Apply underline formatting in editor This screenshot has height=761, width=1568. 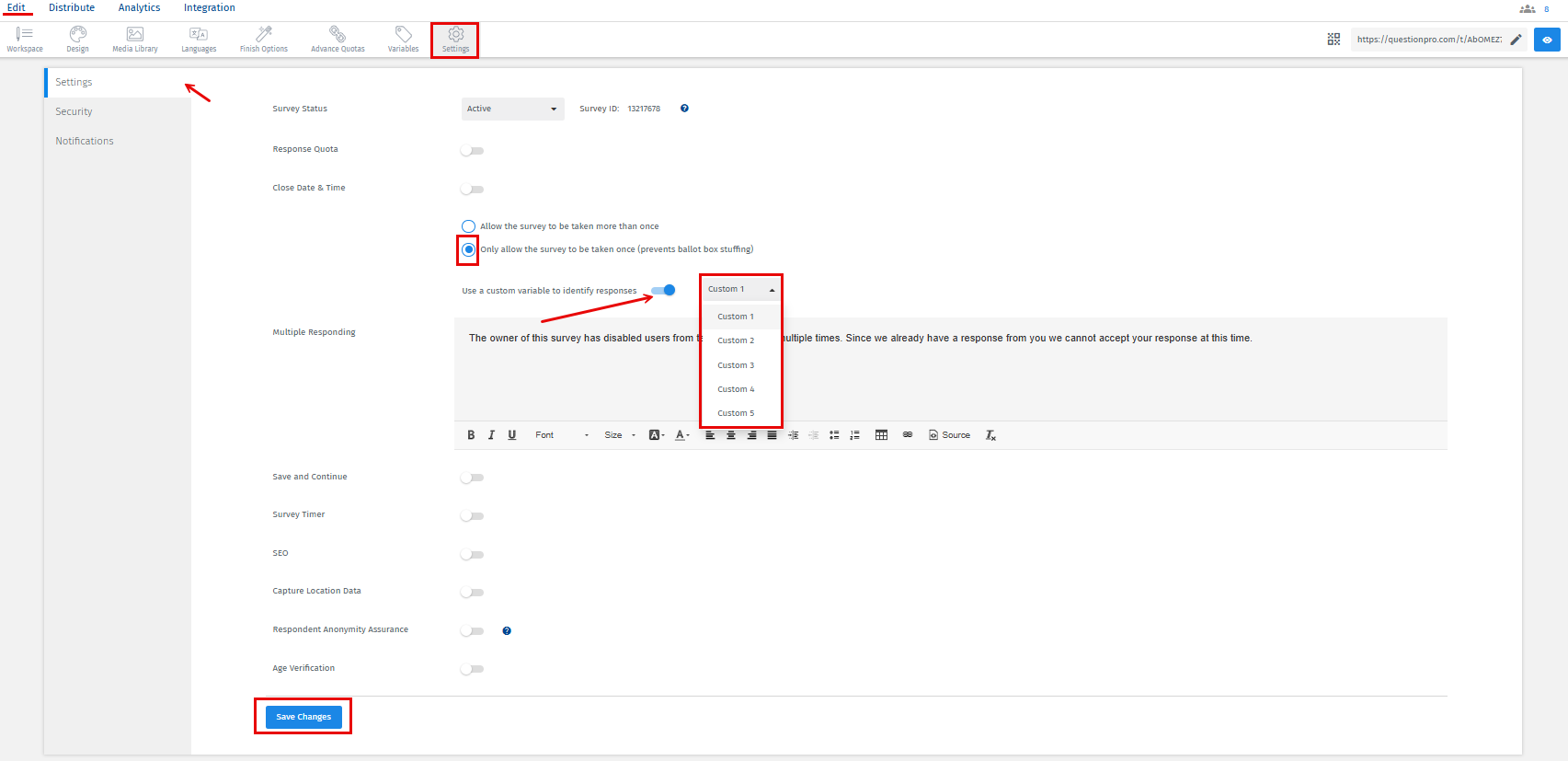(512, 435)
